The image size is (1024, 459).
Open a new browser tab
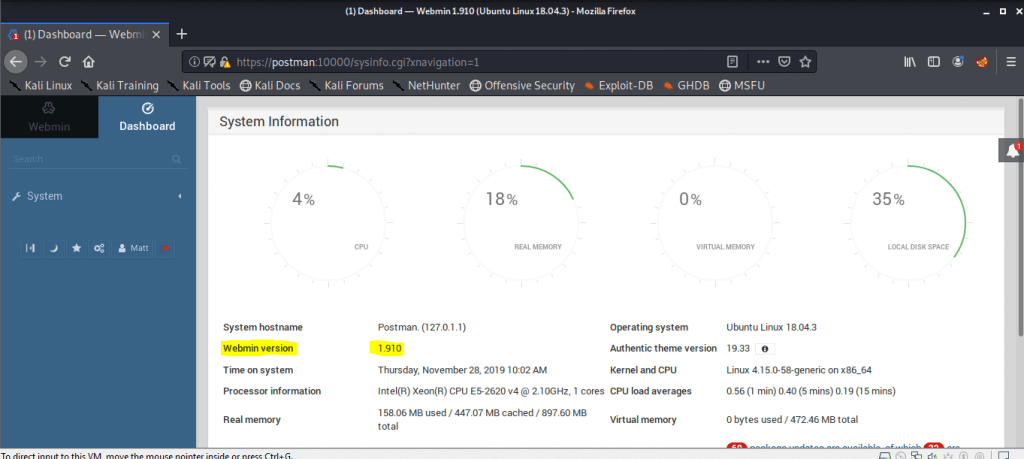[x=182, y=34]
